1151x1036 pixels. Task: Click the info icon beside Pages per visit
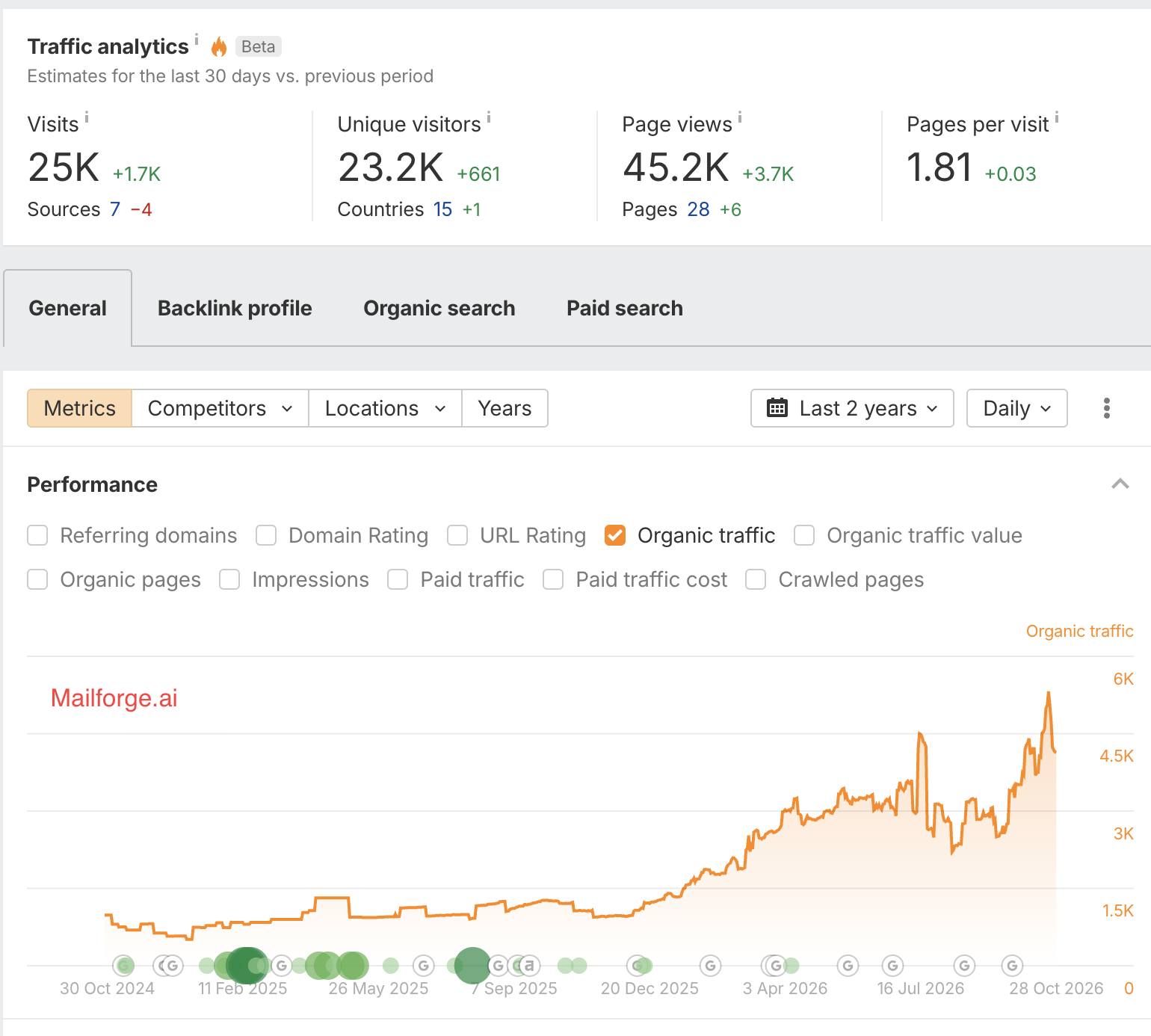1057,117
